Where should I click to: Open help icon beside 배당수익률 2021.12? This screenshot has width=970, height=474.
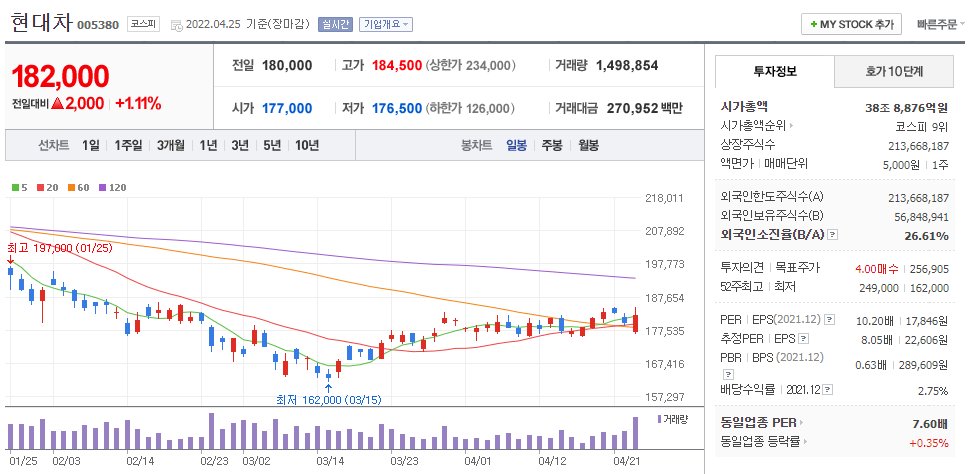(x=828, y=390)
